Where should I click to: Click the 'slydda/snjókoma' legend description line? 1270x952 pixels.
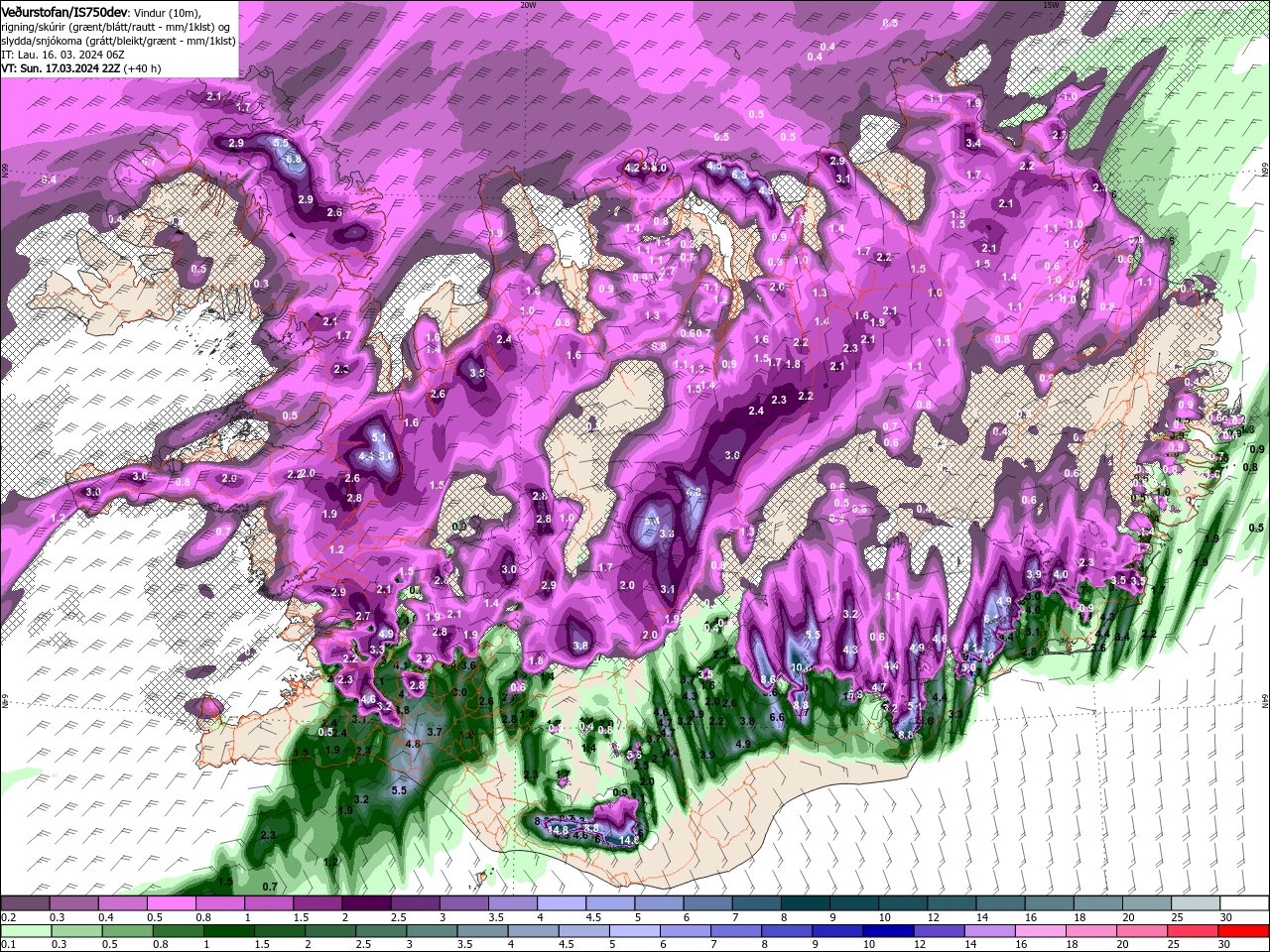(119, 41)
